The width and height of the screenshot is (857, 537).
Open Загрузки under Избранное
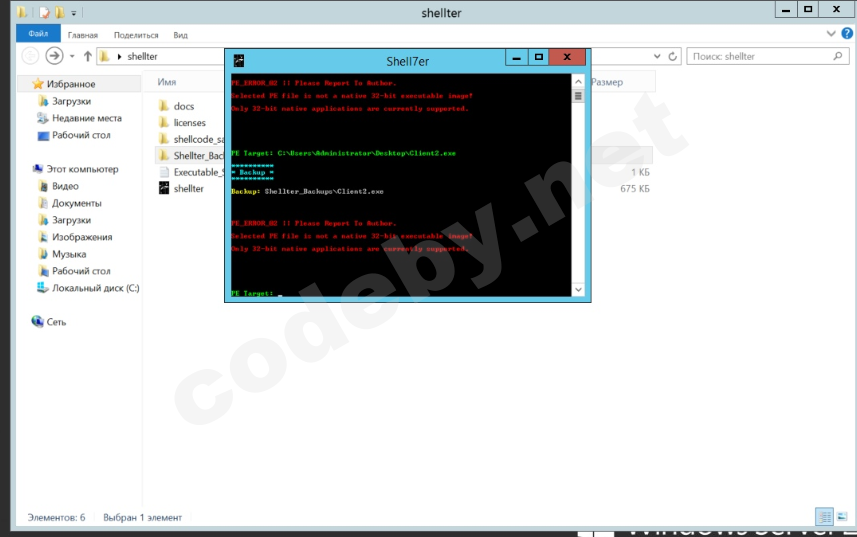pos(71,101)
